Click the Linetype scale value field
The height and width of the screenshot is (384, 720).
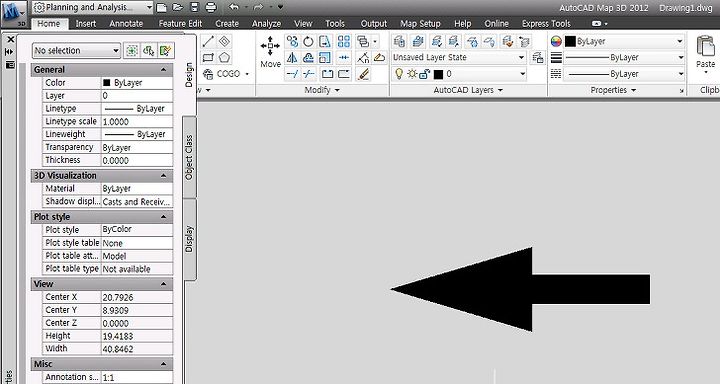(x=136, y=122)
